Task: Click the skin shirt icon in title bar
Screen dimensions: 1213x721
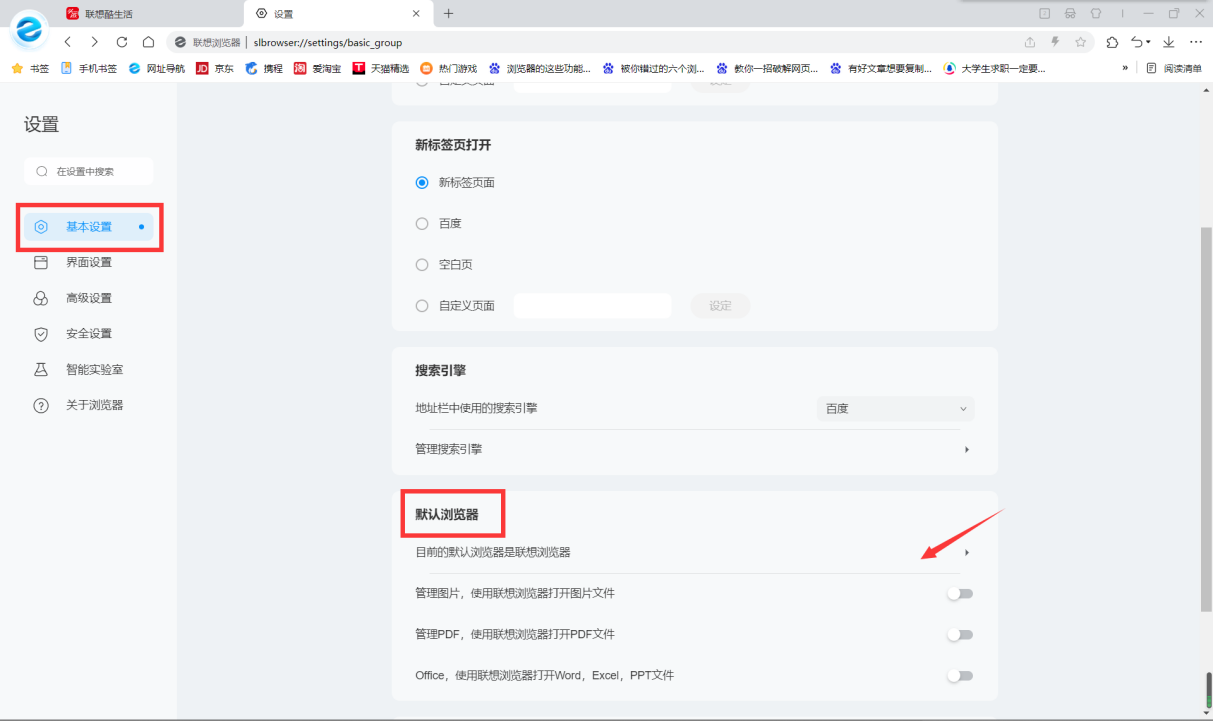Action: click(x=1095, y=14)
